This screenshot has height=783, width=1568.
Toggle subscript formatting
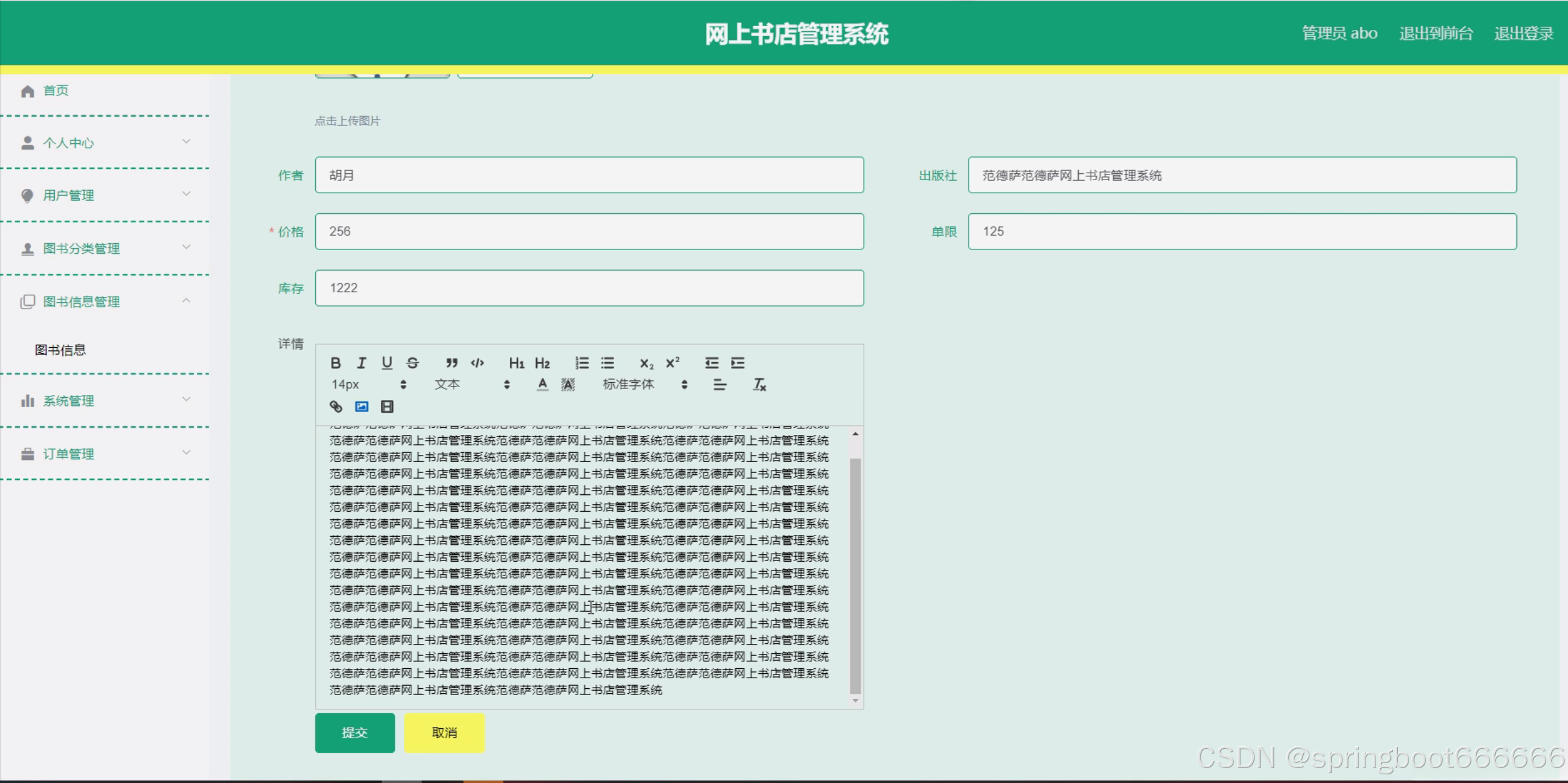[x=646, y=363]
